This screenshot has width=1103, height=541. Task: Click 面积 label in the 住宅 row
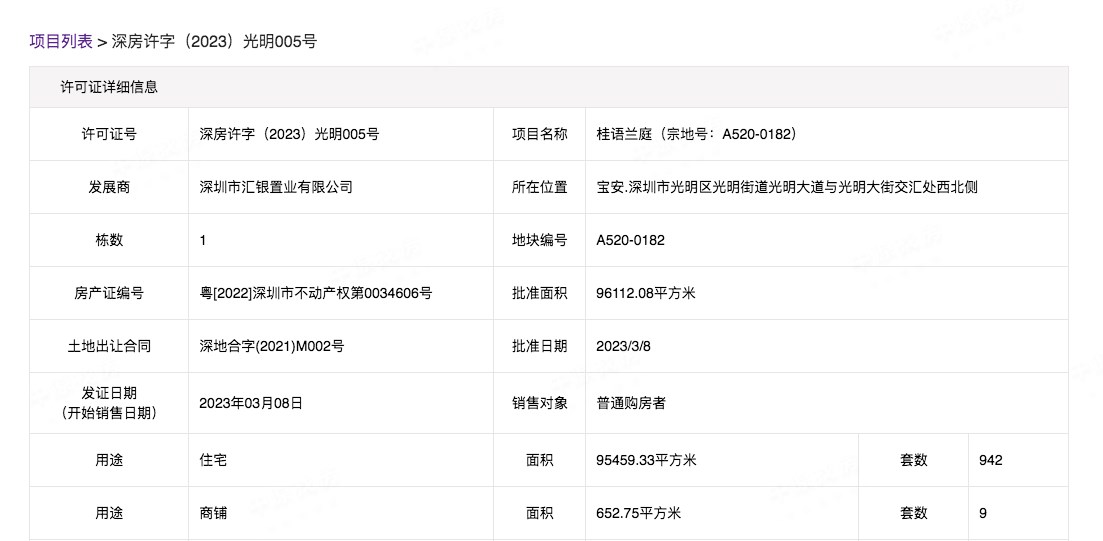click(x=540, y=460)
